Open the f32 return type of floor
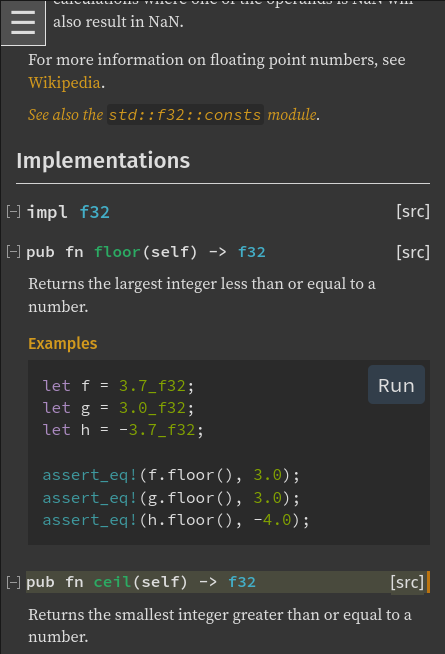445x654 pixels. (251, 252)
